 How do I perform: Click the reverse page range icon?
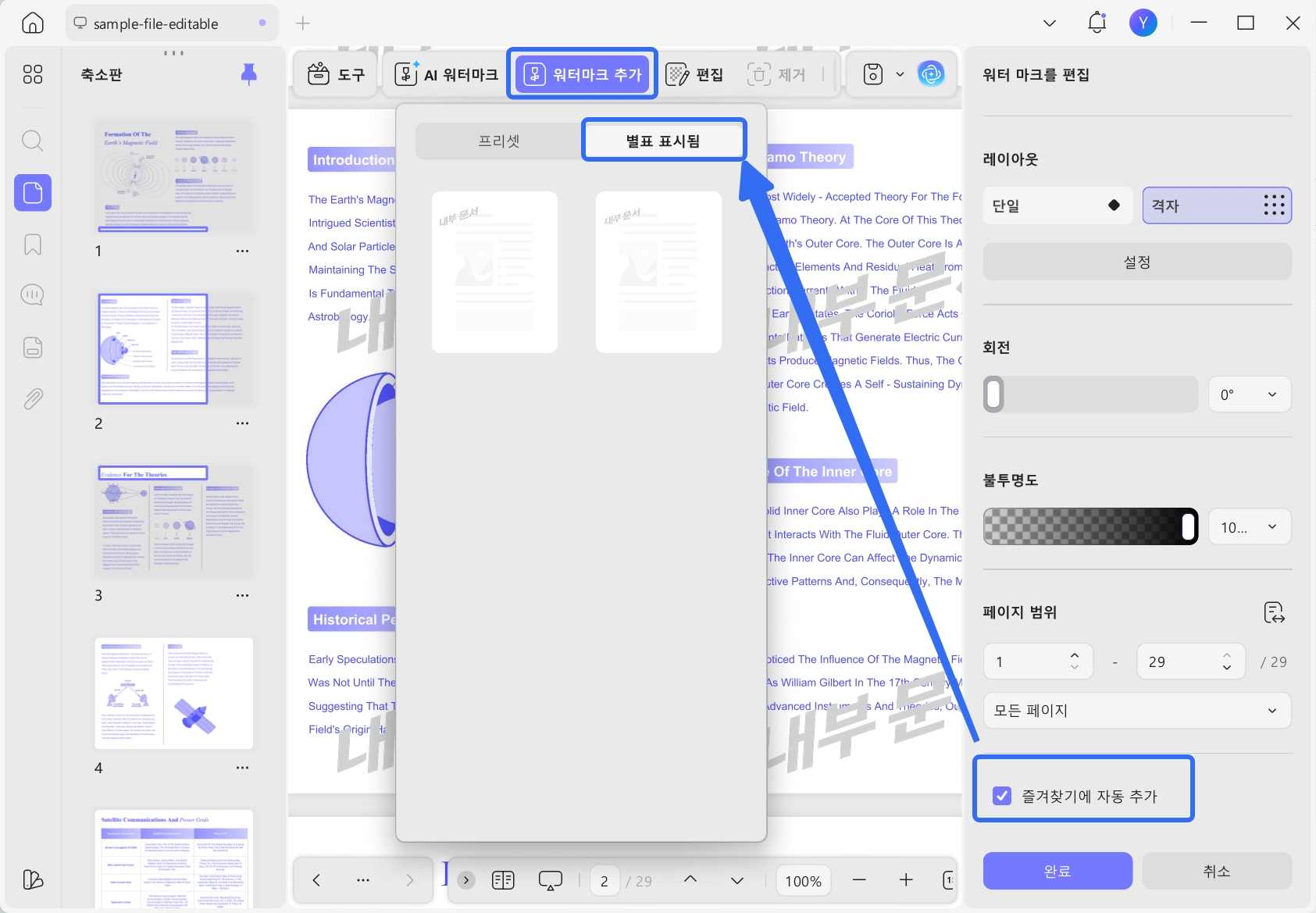[x=1274, y=612]
